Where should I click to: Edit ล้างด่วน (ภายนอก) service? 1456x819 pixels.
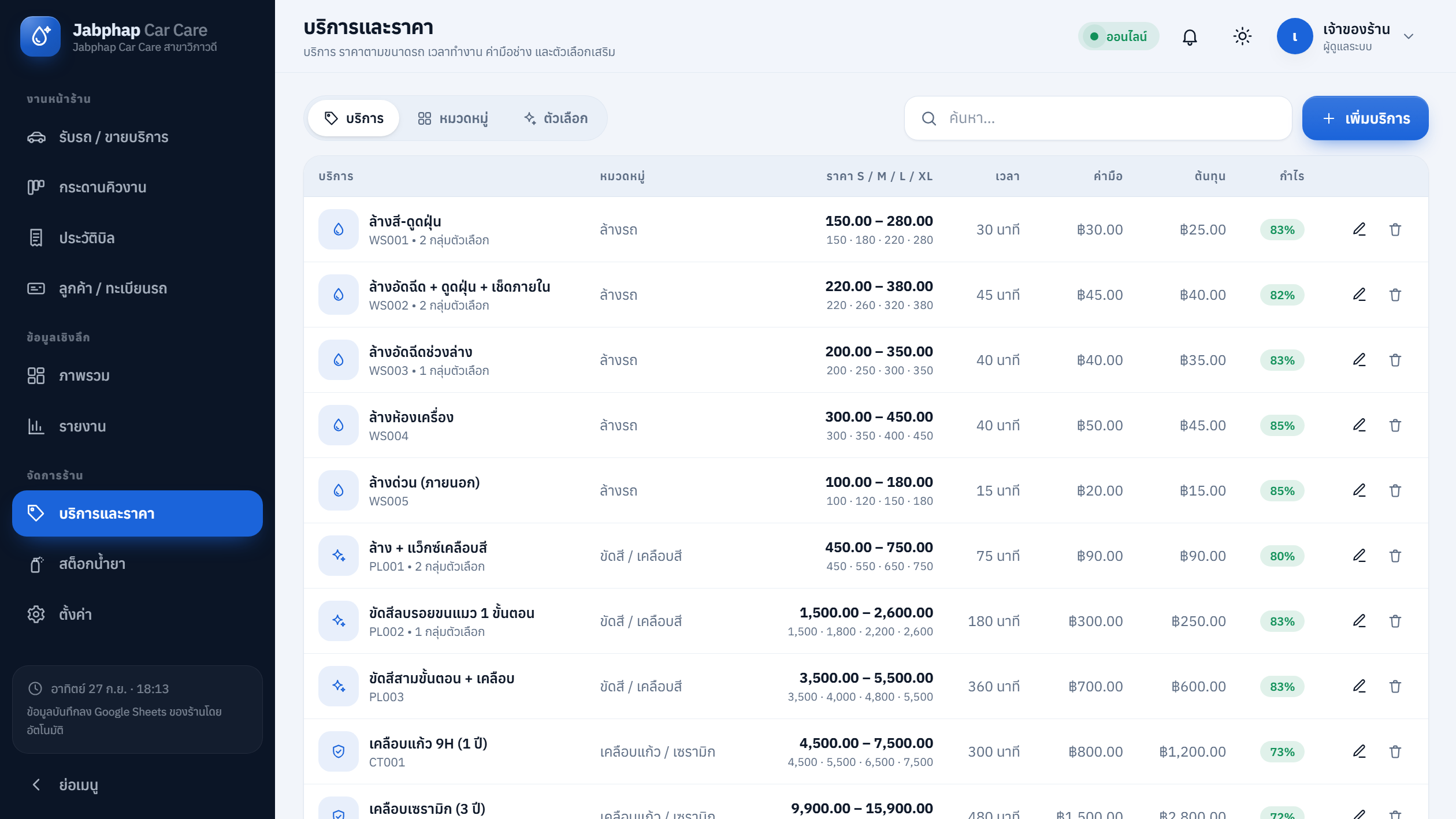pyautogui.click(x=1360, y=490)
